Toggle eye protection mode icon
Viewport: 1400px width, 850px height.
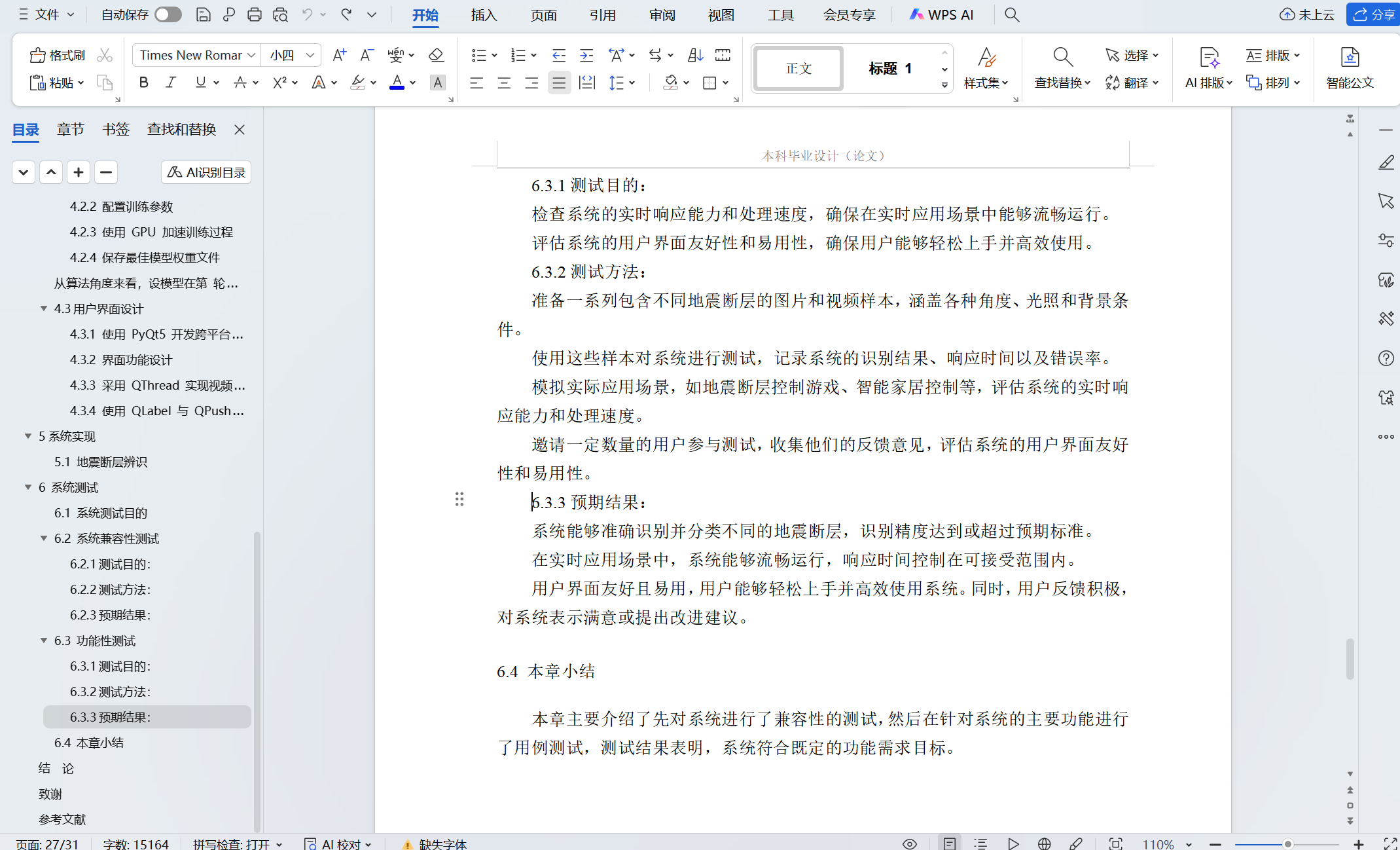(x=910, y=843)
